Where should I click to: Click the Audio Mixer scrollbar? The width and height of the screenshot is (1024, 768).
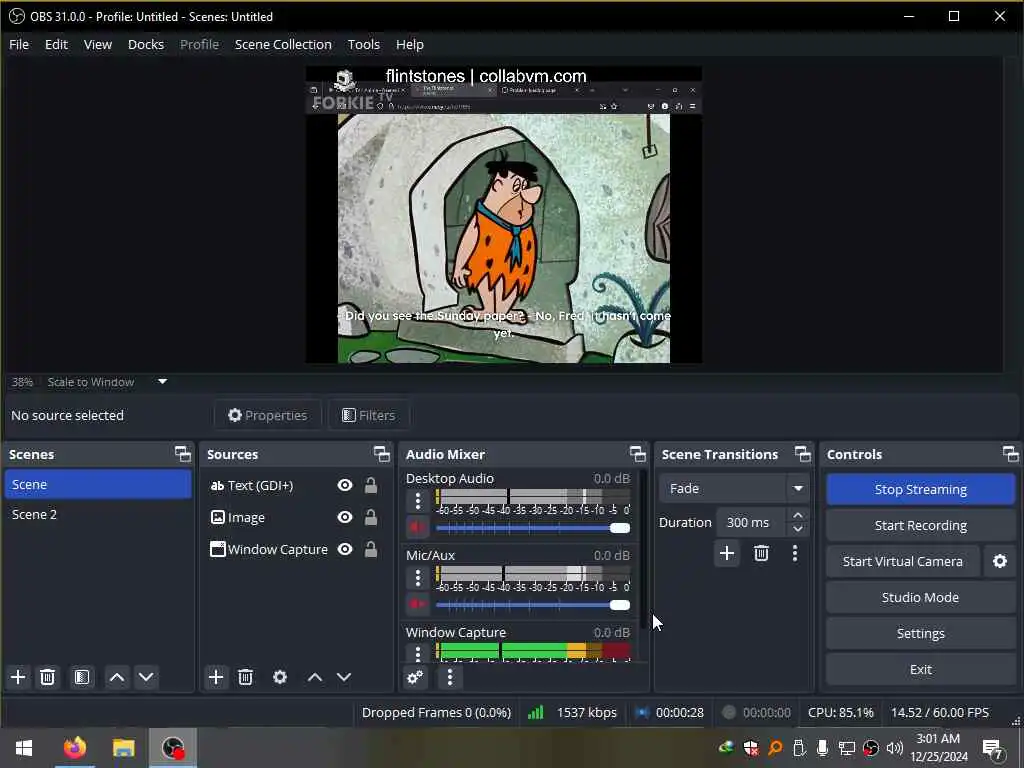pos(643,549)
